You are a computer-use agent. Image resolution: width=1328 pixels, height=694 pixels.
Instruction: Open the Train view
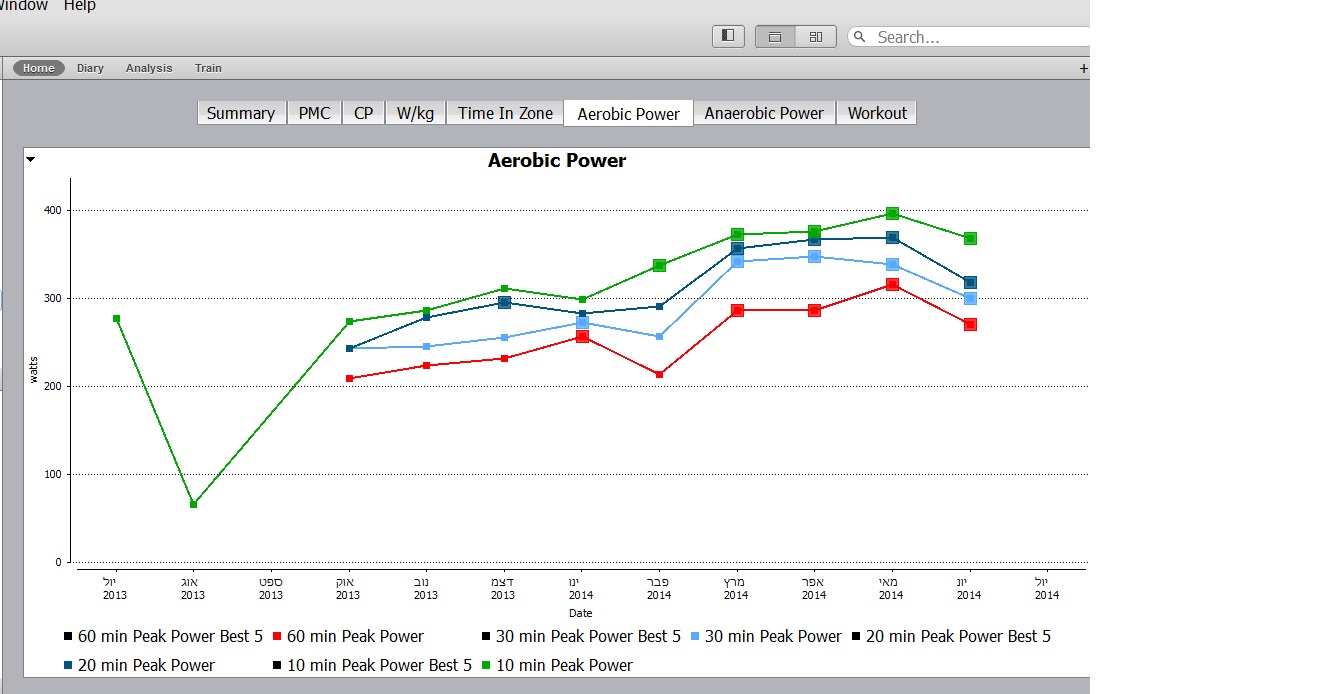208,68
